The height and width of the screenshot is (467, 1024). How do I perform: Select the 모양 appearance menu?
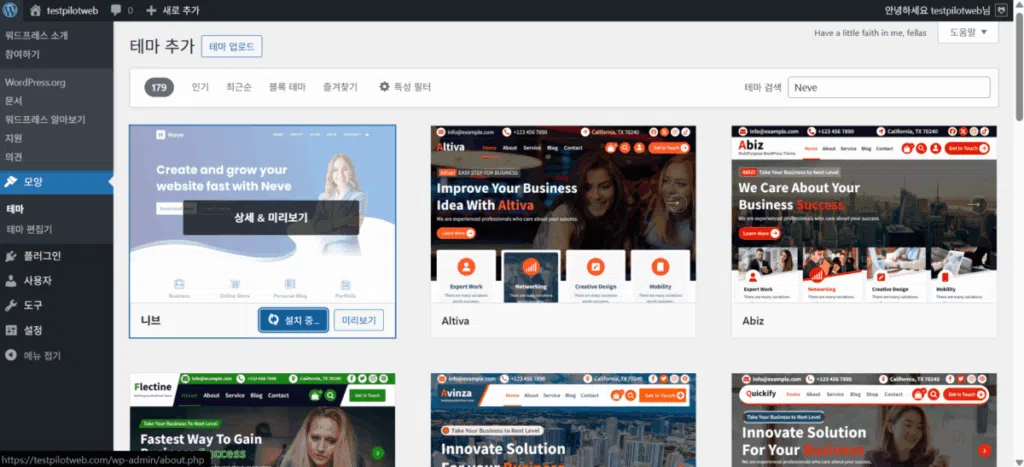tap(56, 182)
